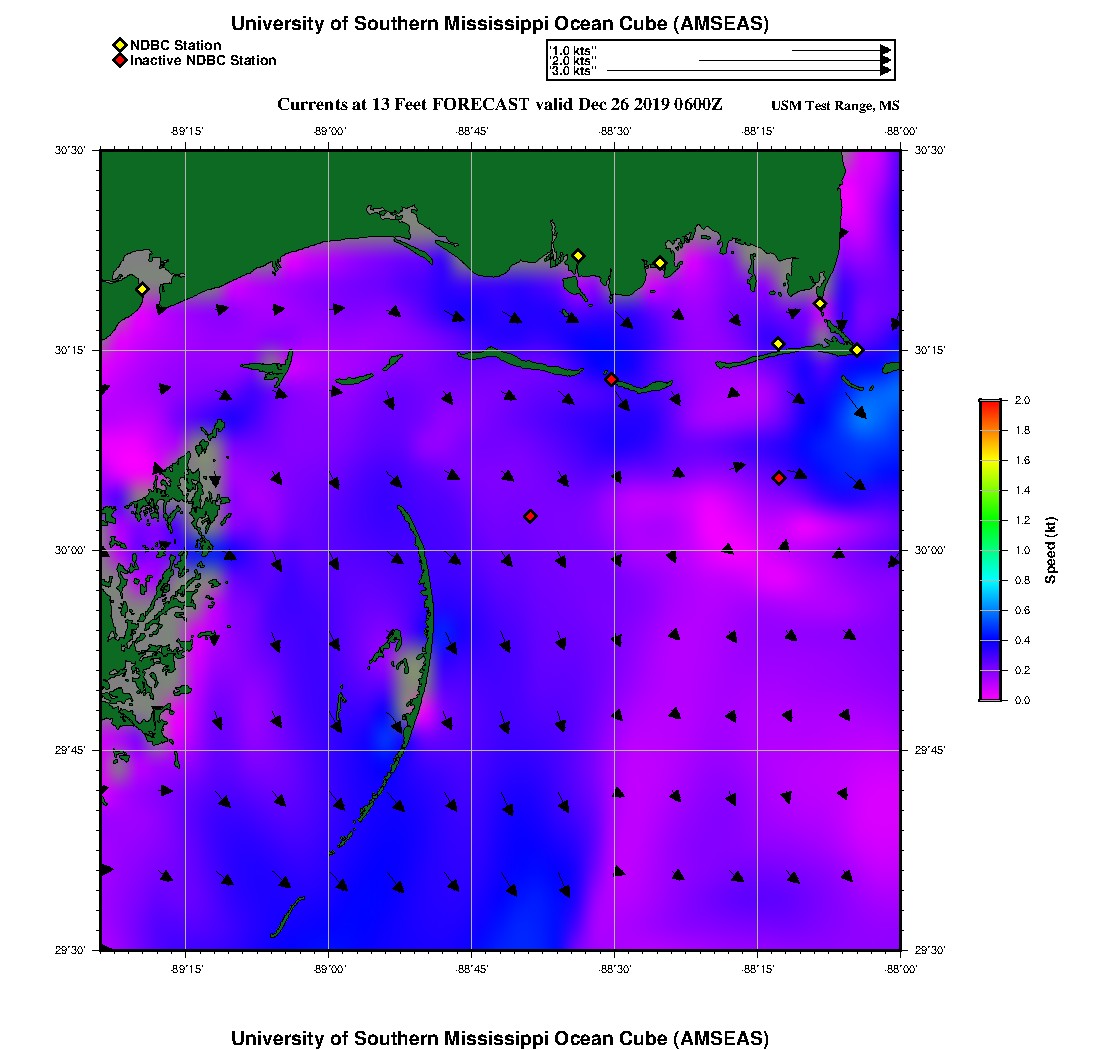The width and height of the screenshot is (1100, 1050).
Task: Click the "USM Test Range, MS" label
Action: pyautogui.click(x=835, y=106)
